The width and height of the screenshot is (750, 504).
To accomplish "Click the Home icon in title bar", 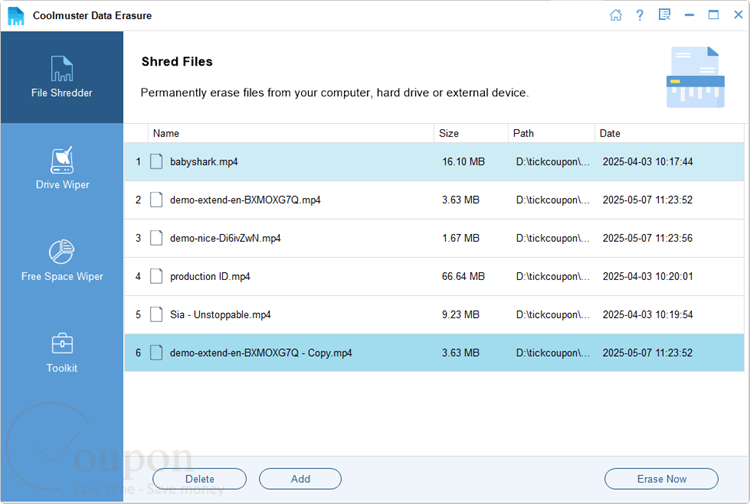I will click(616, 15).
